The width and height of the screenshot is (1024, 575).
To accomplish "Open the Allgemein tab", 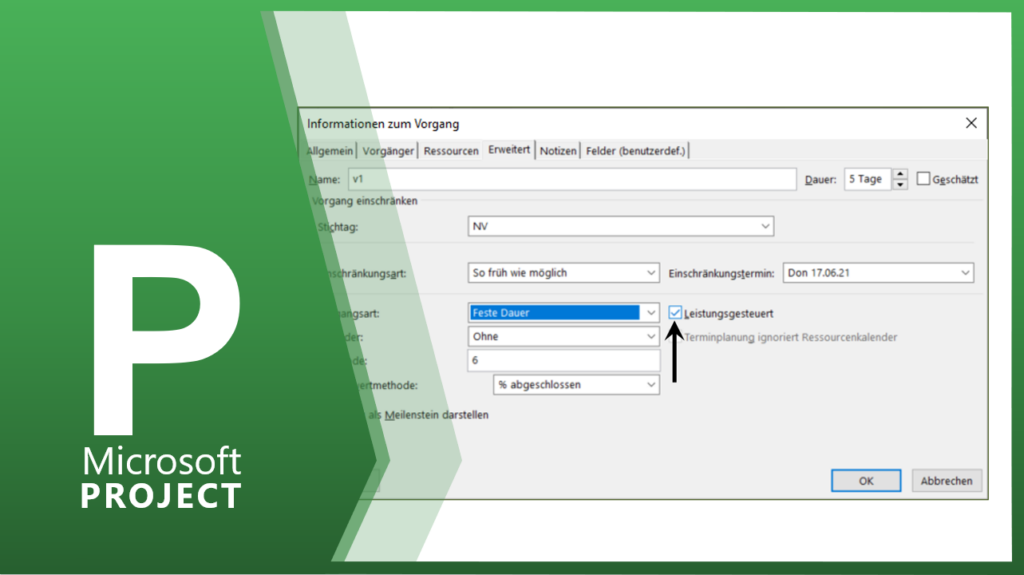I will pyautogui.click(x=330, y=151).
